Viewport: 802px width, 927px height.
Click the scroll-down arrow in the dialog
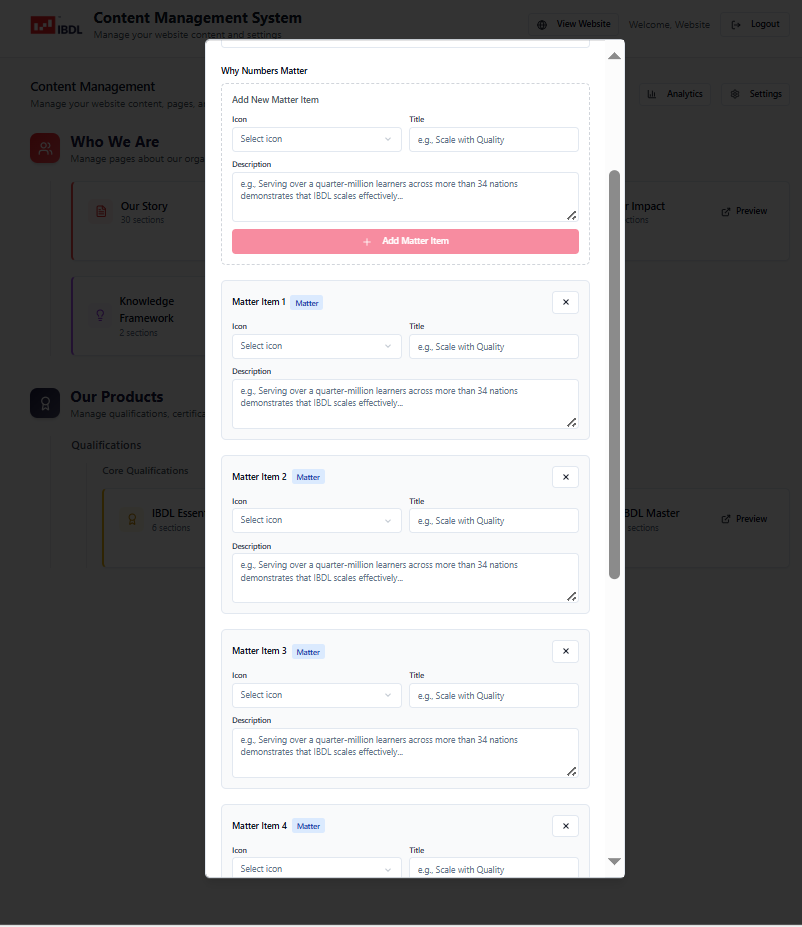(614, 861)
